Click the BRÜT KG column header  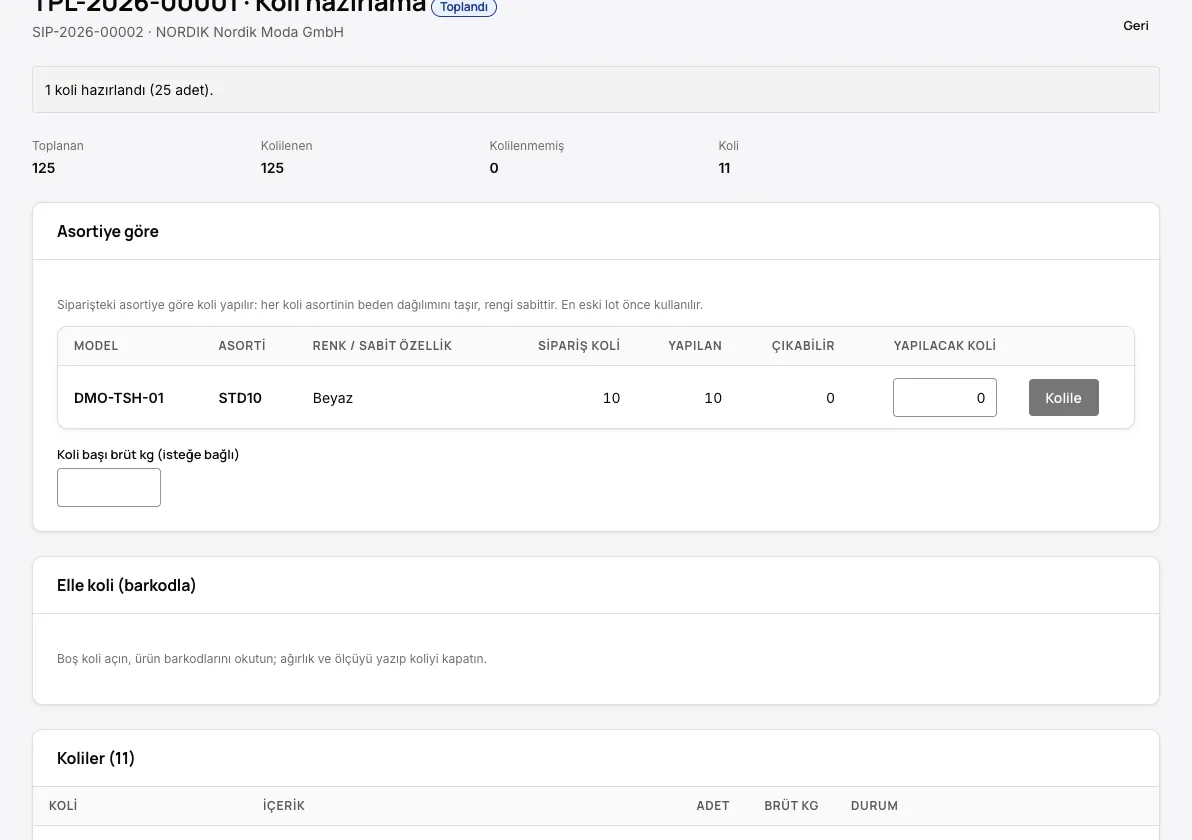tap(791, 806)
